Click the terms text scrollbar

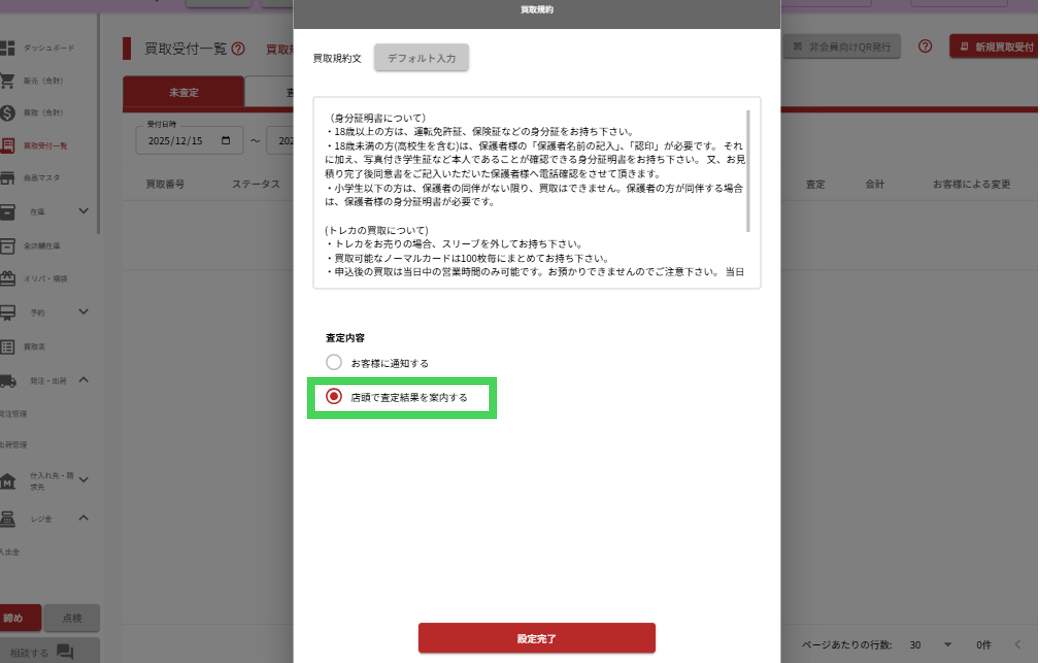coord(747,170)
